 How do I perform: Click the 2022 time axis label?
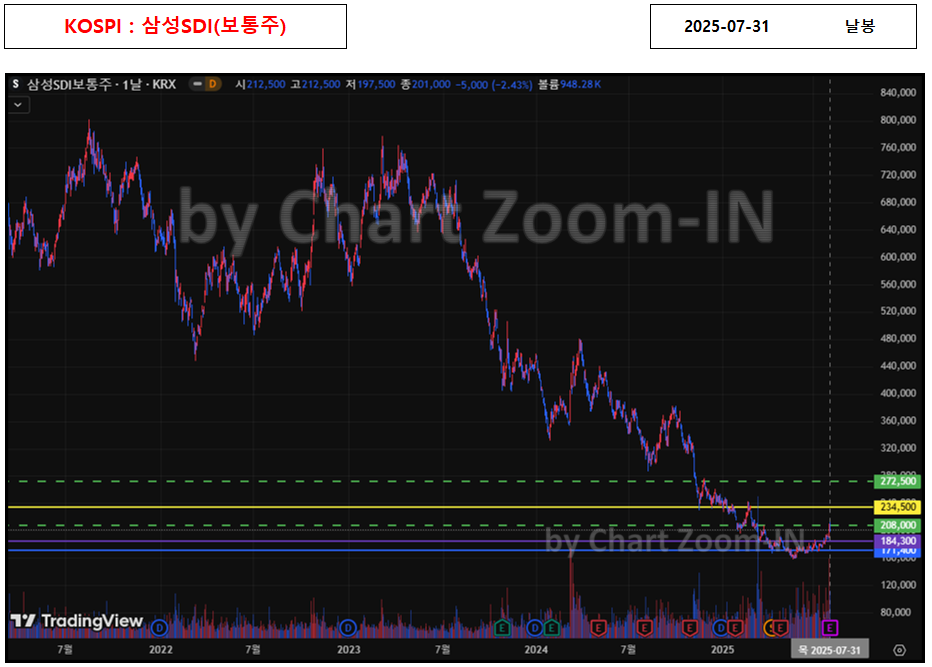[160, 650]
